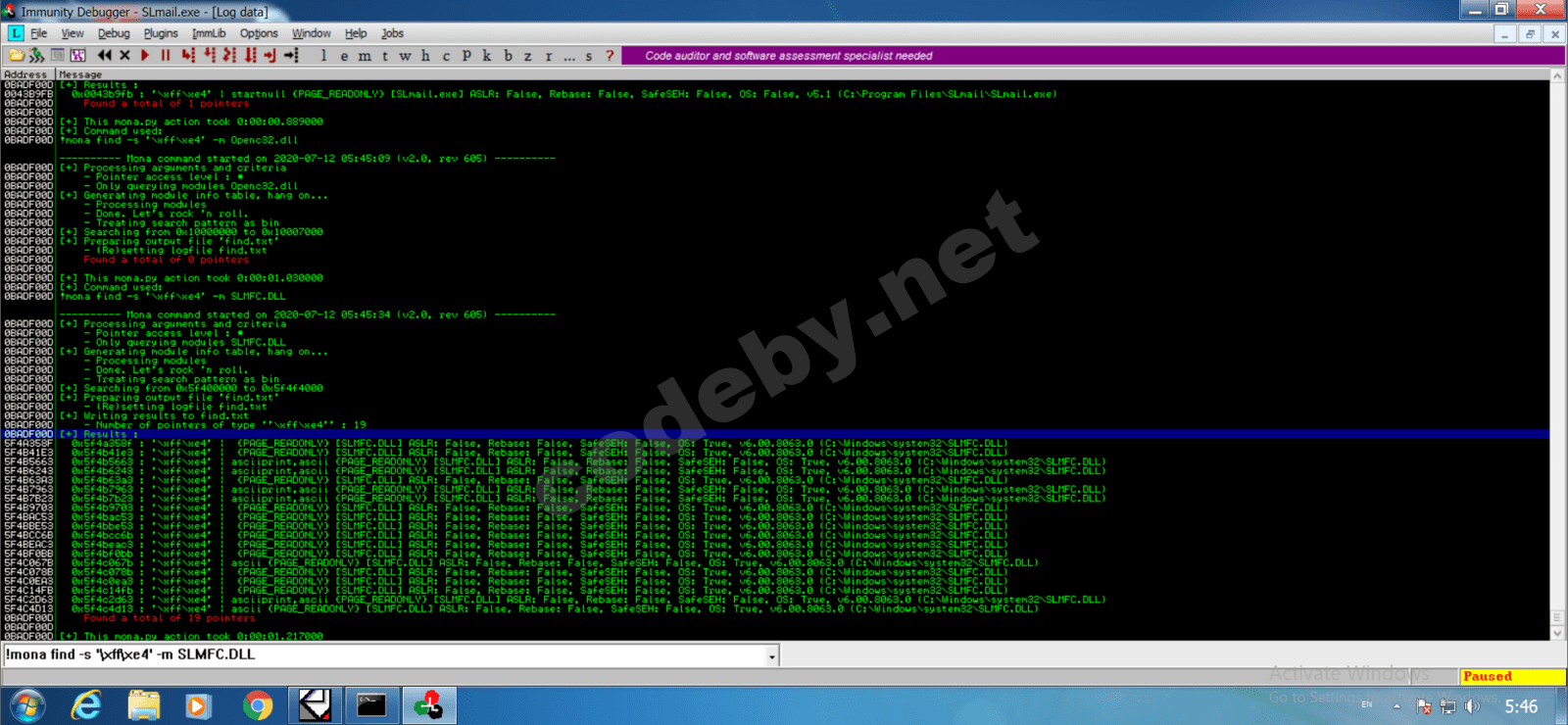The width and height of the screenshot is (1568, 725).
Task: Click the red Pause execution icon
Action: pos(166,56)
